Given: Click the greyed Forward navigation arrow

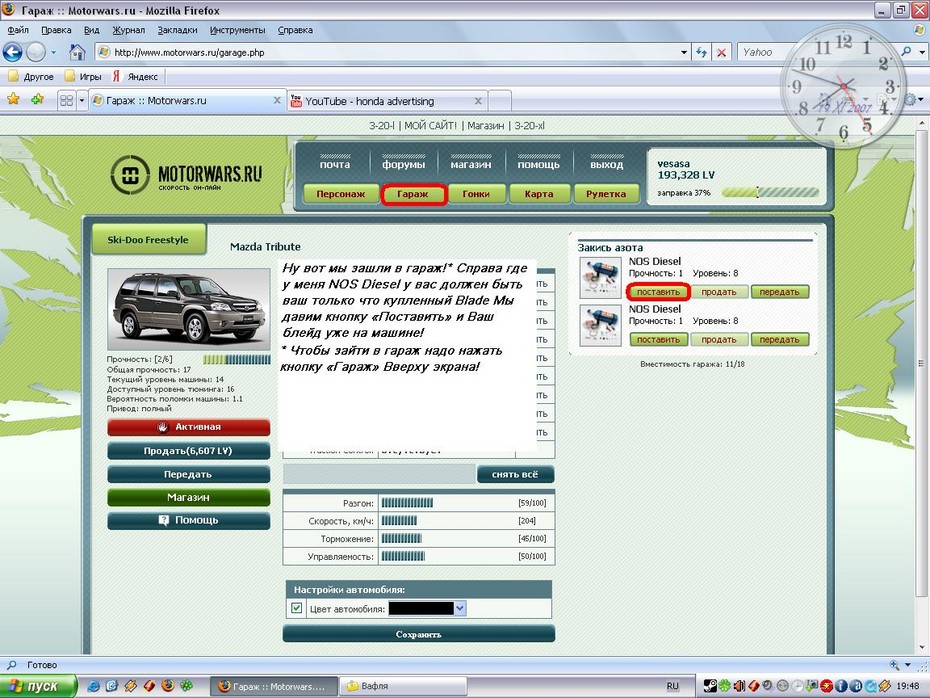Looking at the screenshot, I should pyautogui.click(x=36, y=52).
